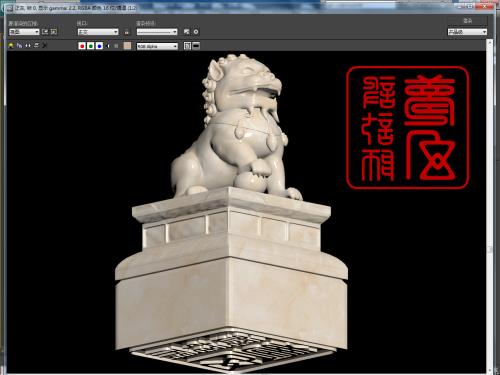The width and height of the screenshot is (500, 375).
Task: Toggle the green channel display
Action: pos(90,46)
